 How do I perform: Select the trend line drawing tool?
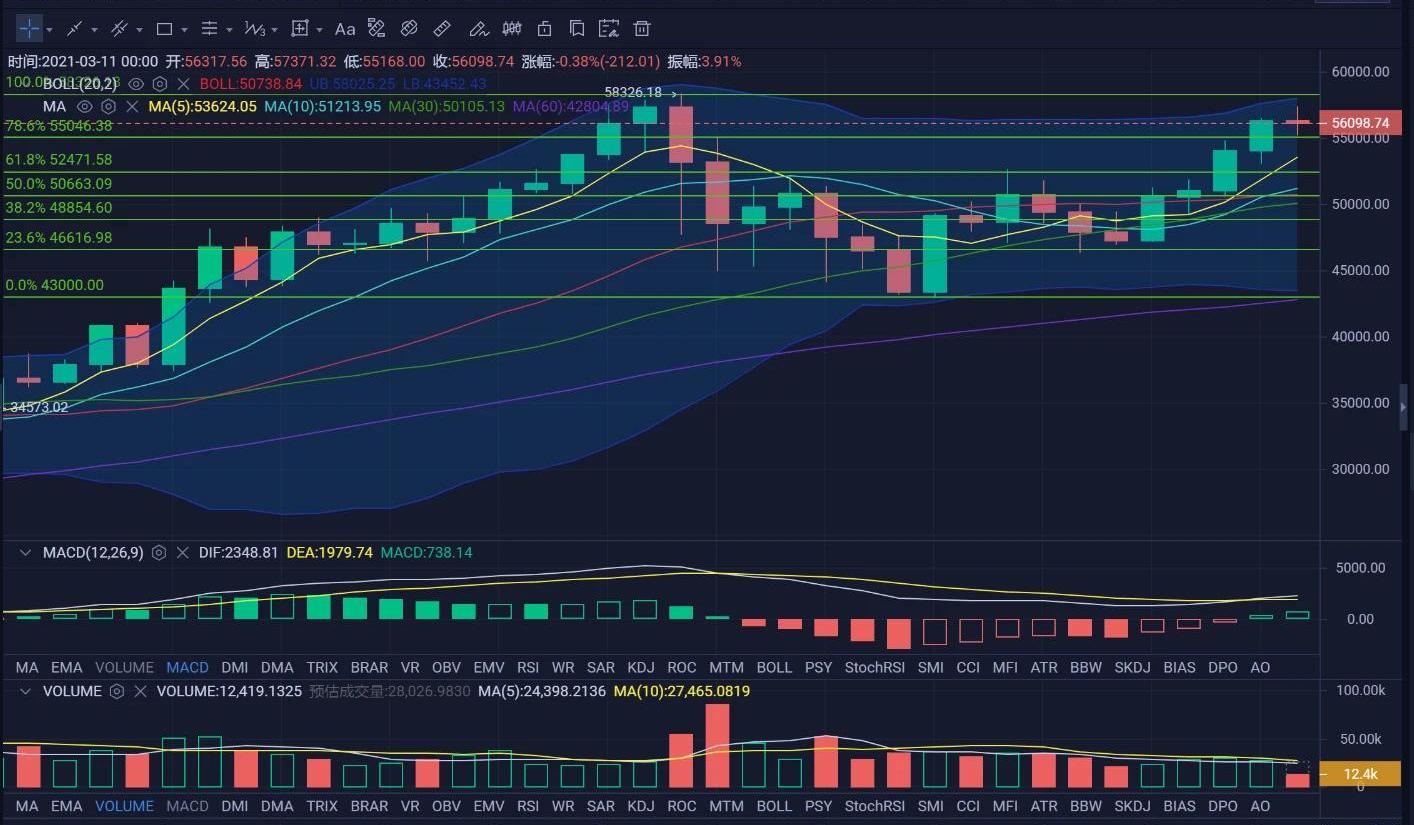[76, 29]
